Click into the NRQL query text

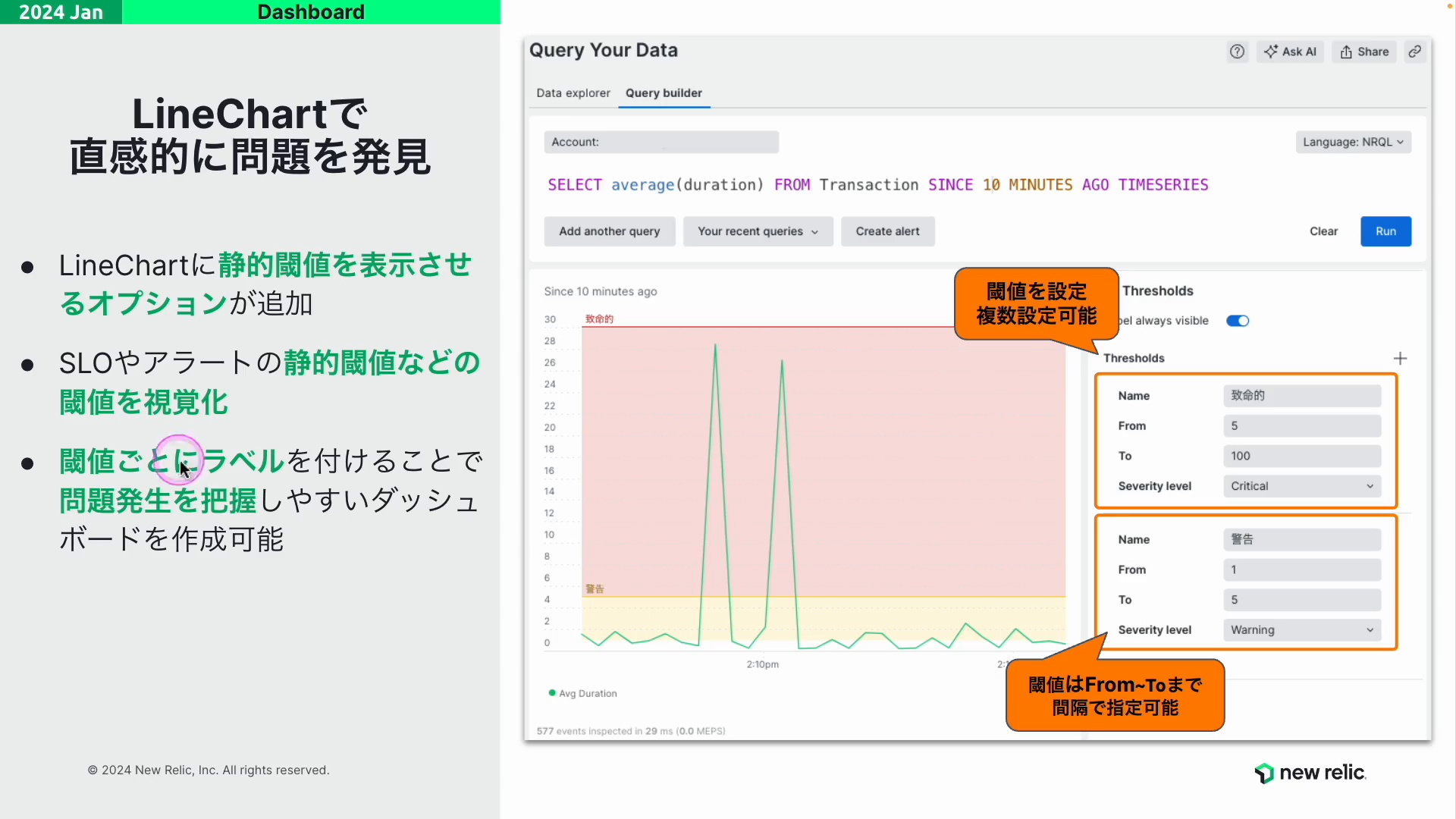(x=878, y=185)
